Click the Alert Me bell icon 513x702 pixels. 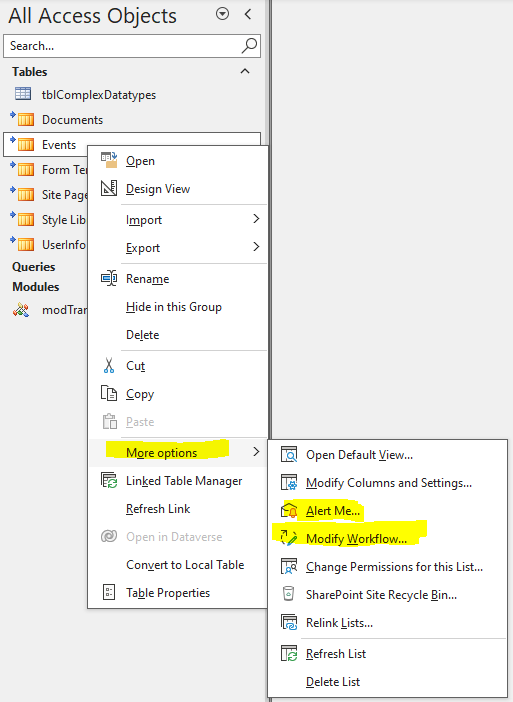coord(289,510)
